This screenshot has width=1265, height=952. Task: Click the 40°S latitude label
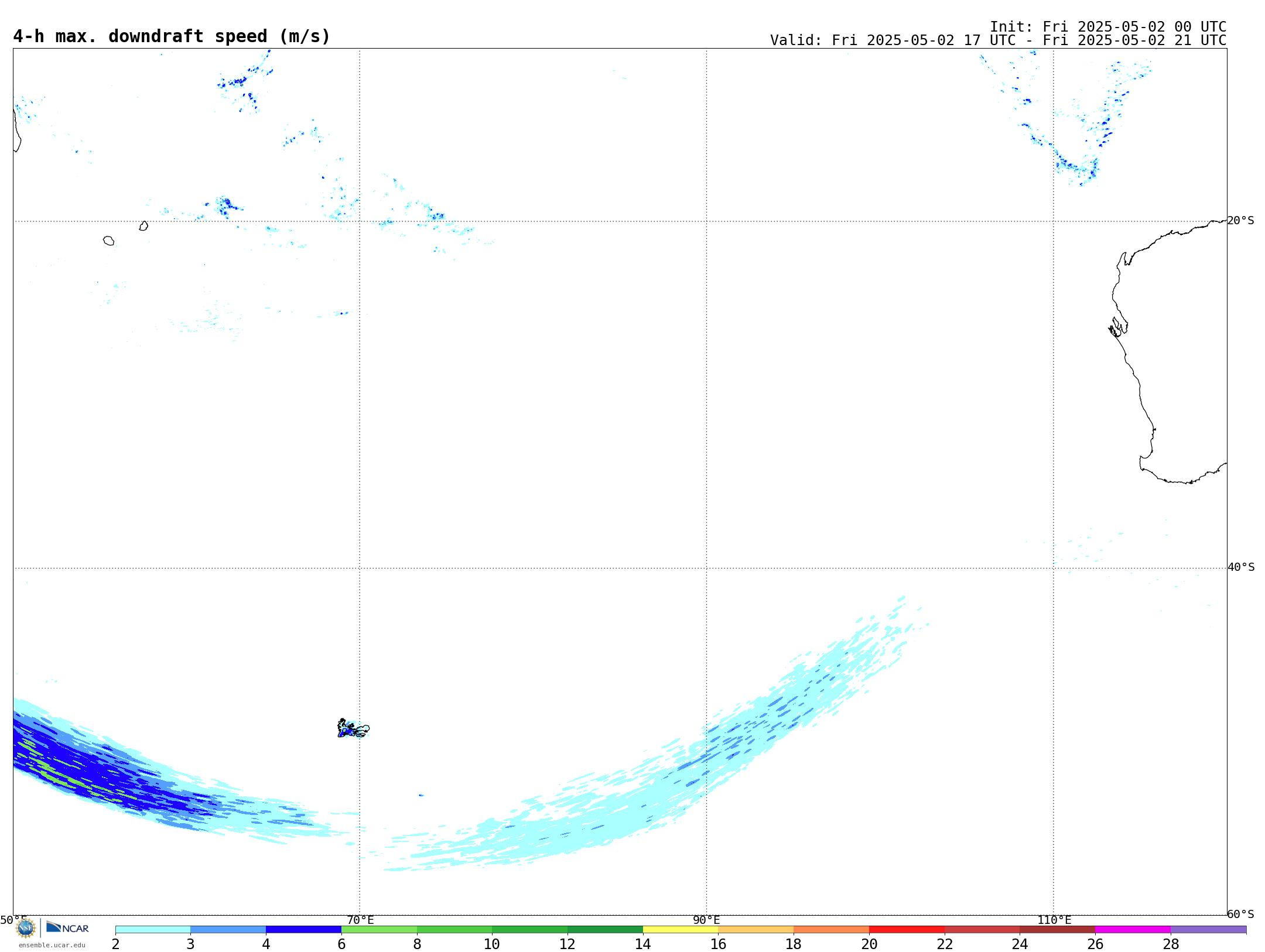1241,567
